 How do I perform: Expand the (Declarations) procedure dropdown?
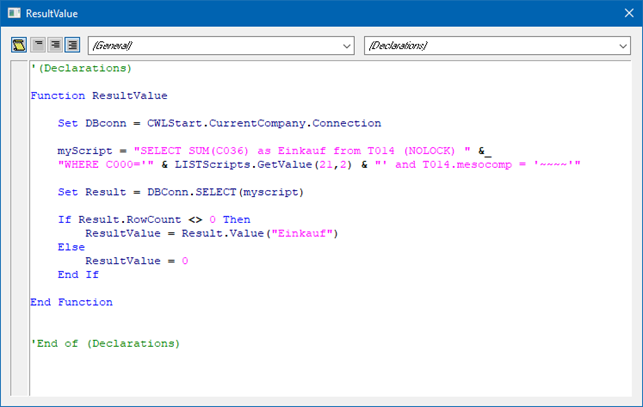[622, 46]
